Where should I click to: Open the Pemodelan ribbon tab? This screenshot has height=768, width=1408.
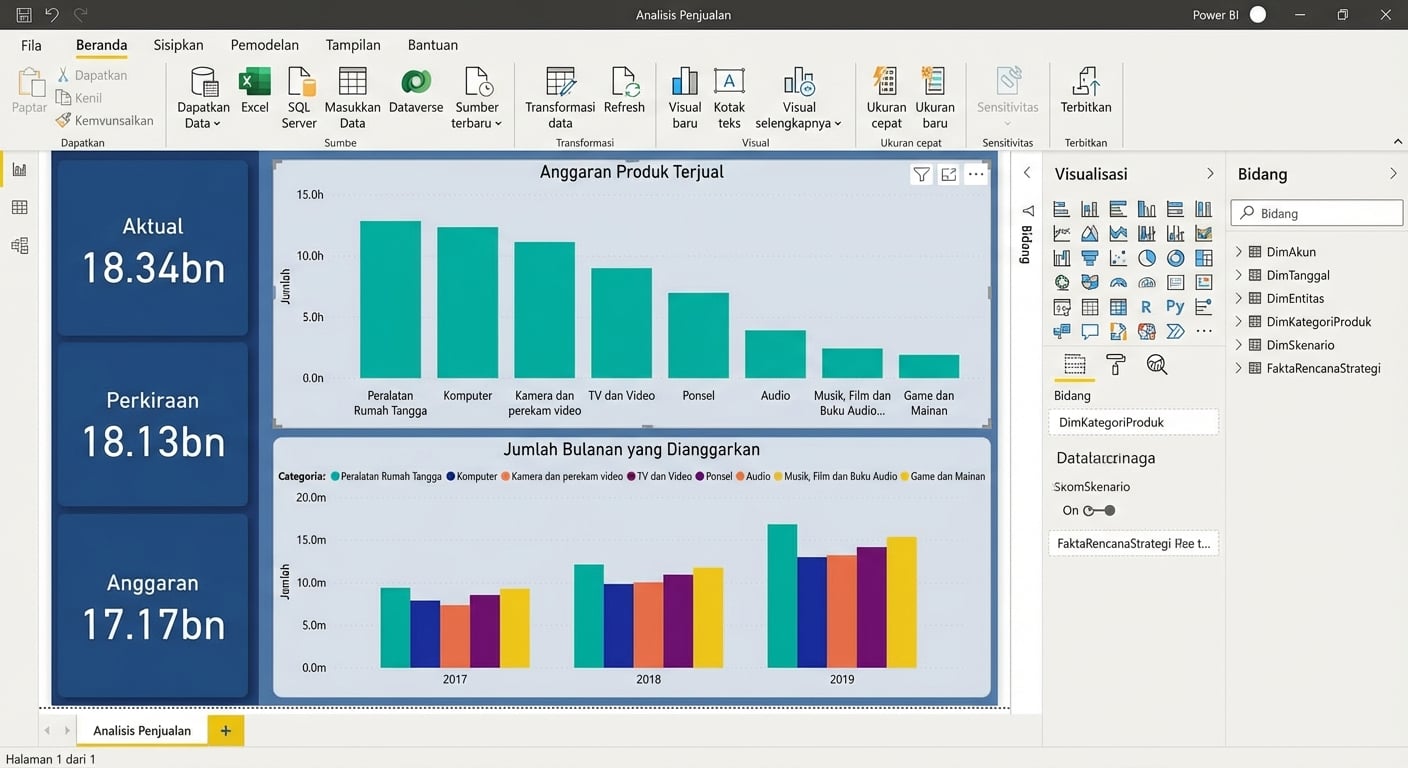pos(264,45)
